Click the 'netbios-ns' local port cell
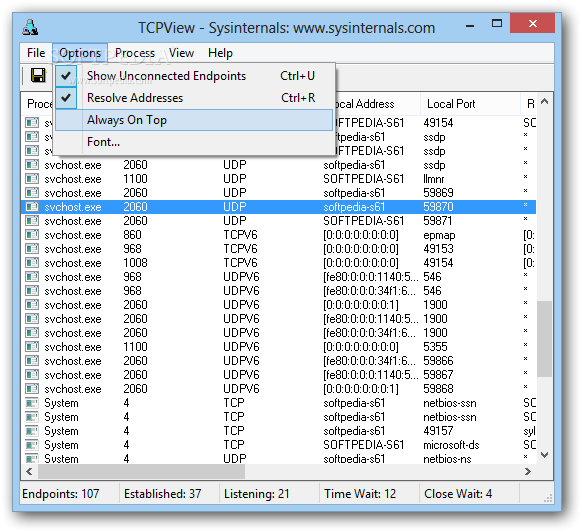This screenshot has height=532, width=582. tap(447, 459)
